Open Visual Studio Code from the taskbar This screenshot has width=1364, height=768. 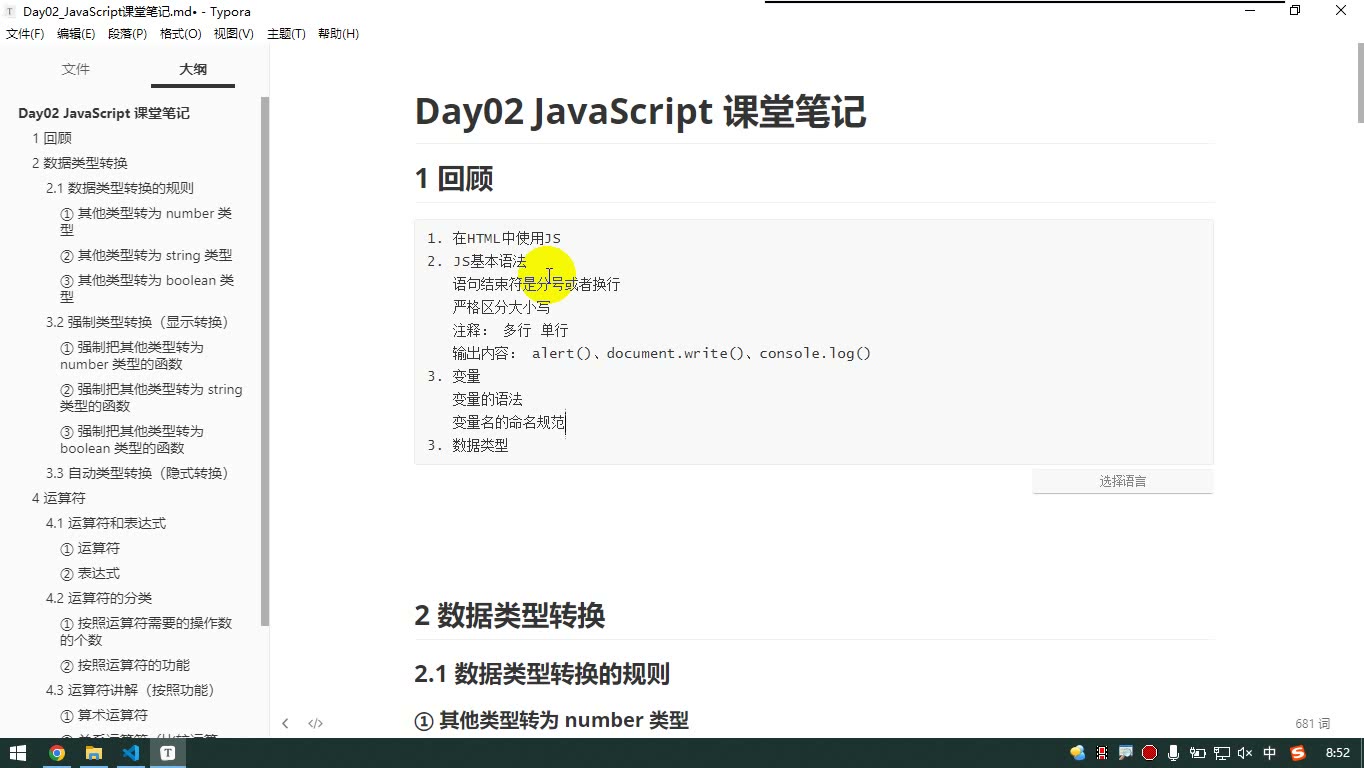[131, 753]
